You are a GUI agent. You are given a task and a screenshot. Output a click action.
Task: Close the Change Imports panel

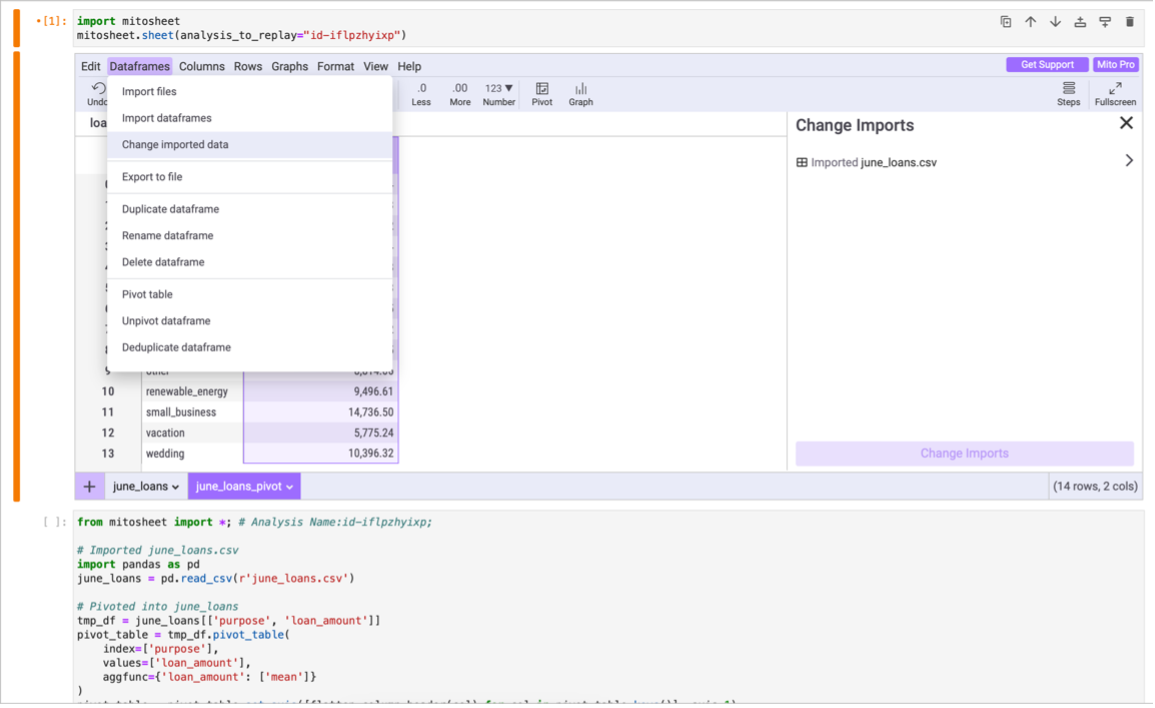pos(1126,123)
